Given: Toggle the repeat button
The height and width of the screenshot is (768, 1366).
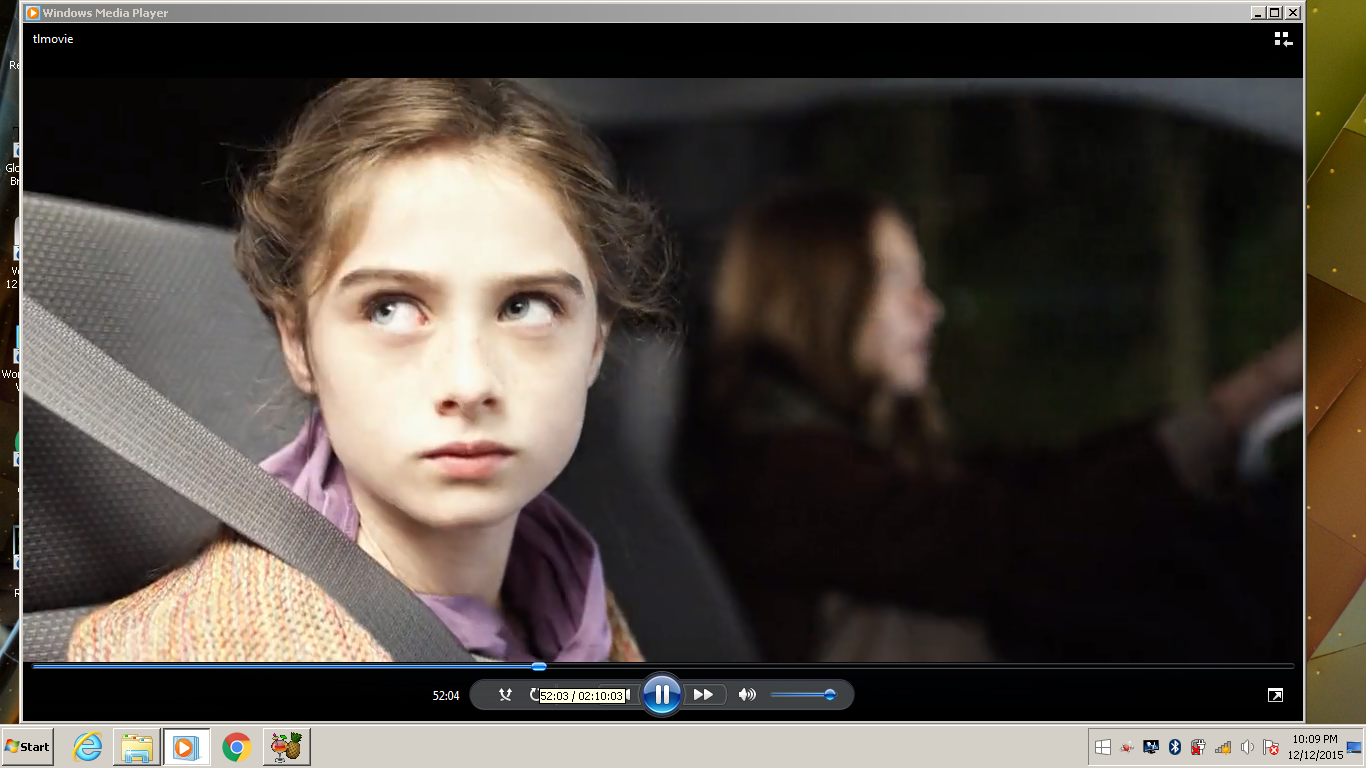Looking at the screenshot, I should point(534,695).
